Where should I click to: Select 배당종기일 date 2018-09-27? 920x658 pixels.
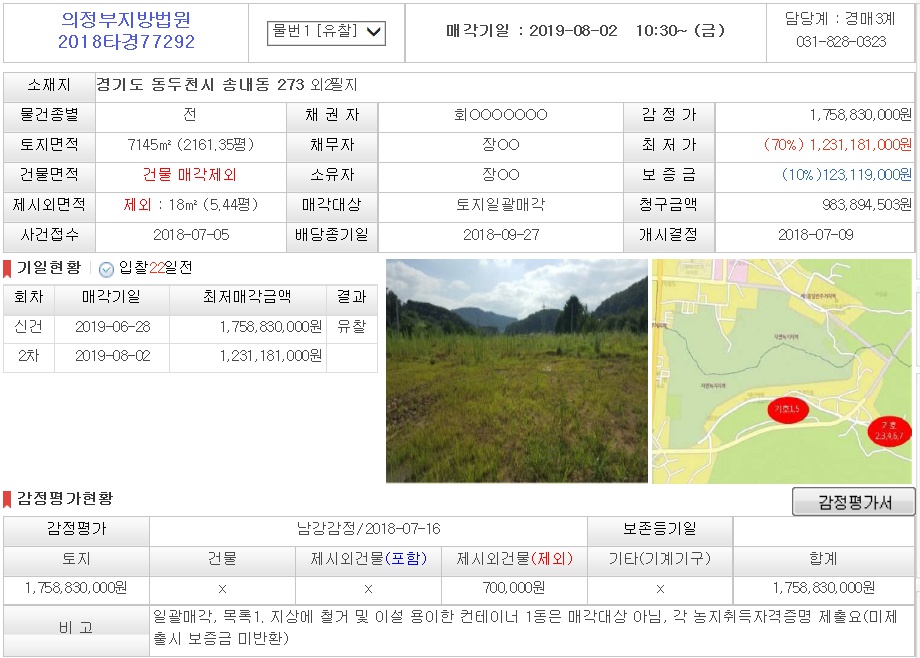coord(501,235)
